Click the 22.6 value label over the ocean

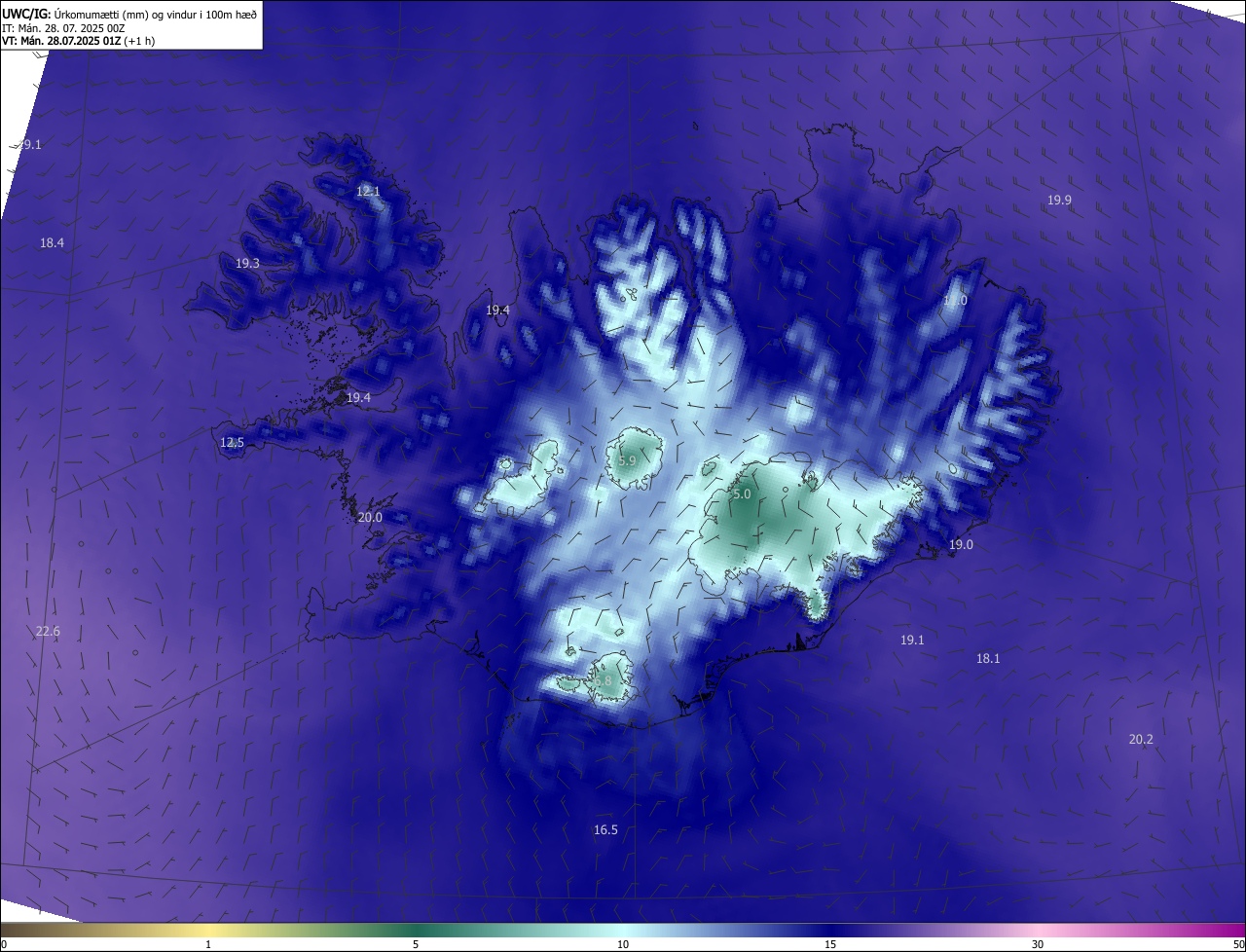(x=48, y=632)
